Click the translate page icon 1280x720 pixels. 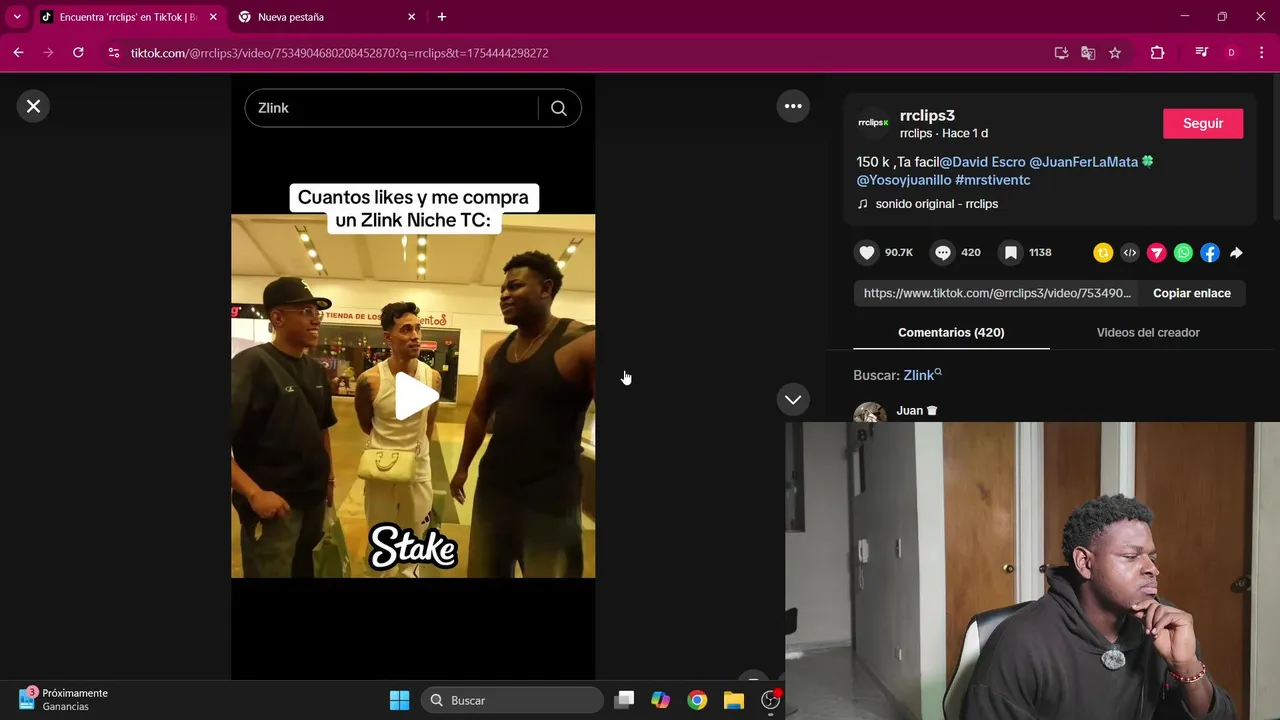pos(1088,53)
